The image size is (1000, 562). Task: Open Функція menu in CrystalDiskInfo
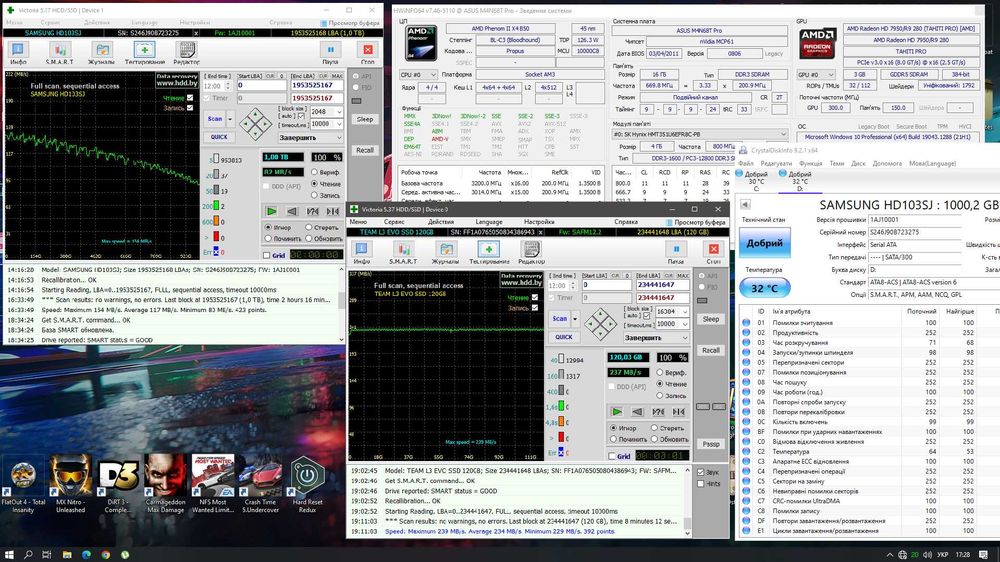click(x=811, y=163)
